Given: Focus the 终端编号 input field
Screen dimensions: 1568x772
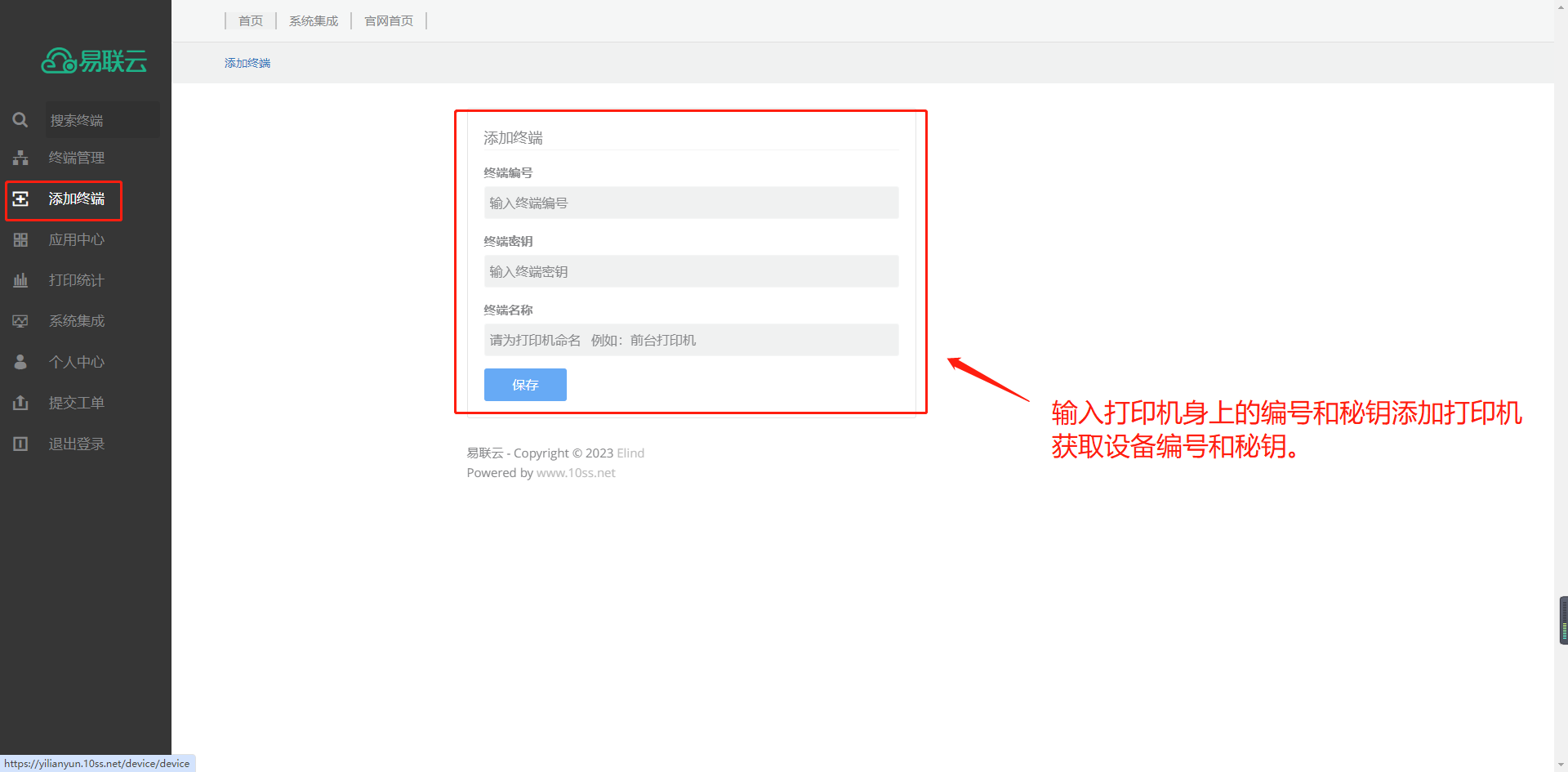Looking at the screenshot, I should coord(691,203).
